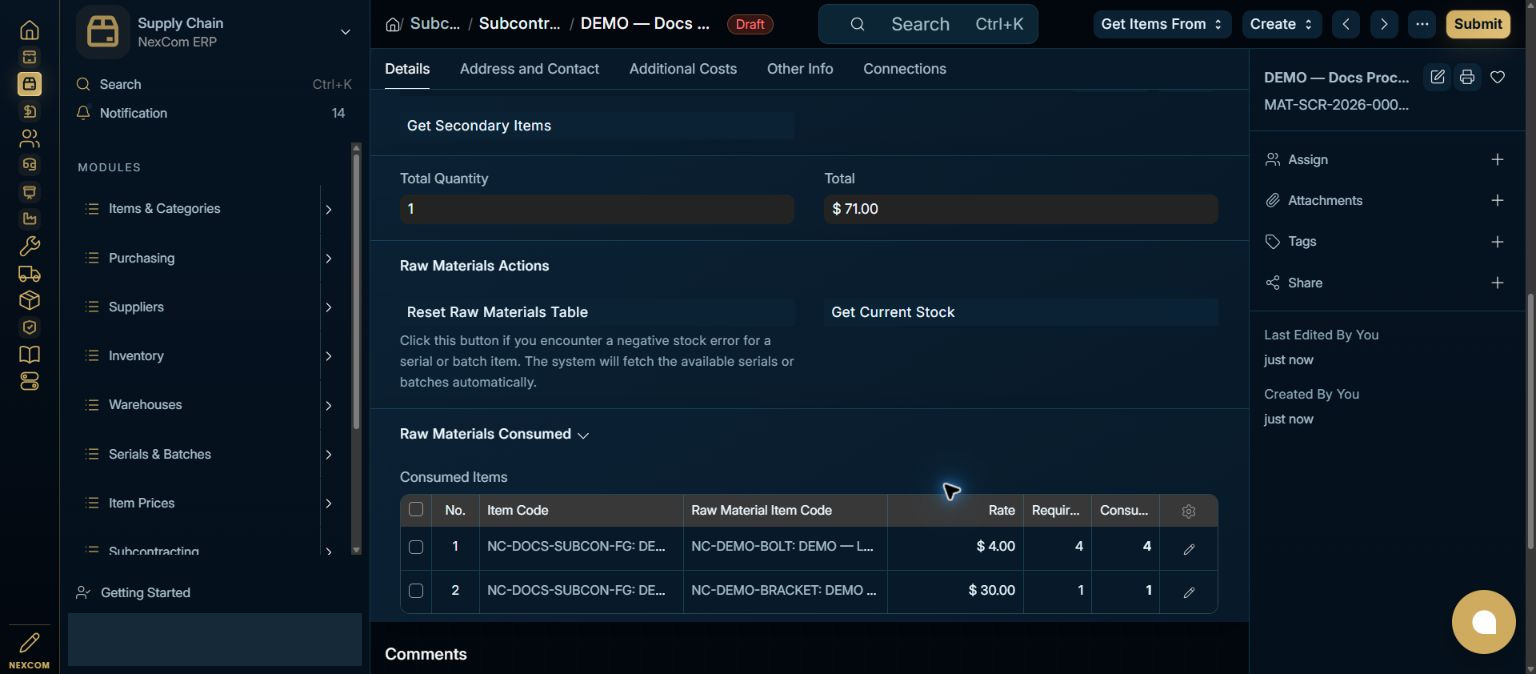Image resolution: width=1536 pixels, height=674 pixels.
Task: Open Consumed Items table settings gear
Action: [x=1188, y=511]
